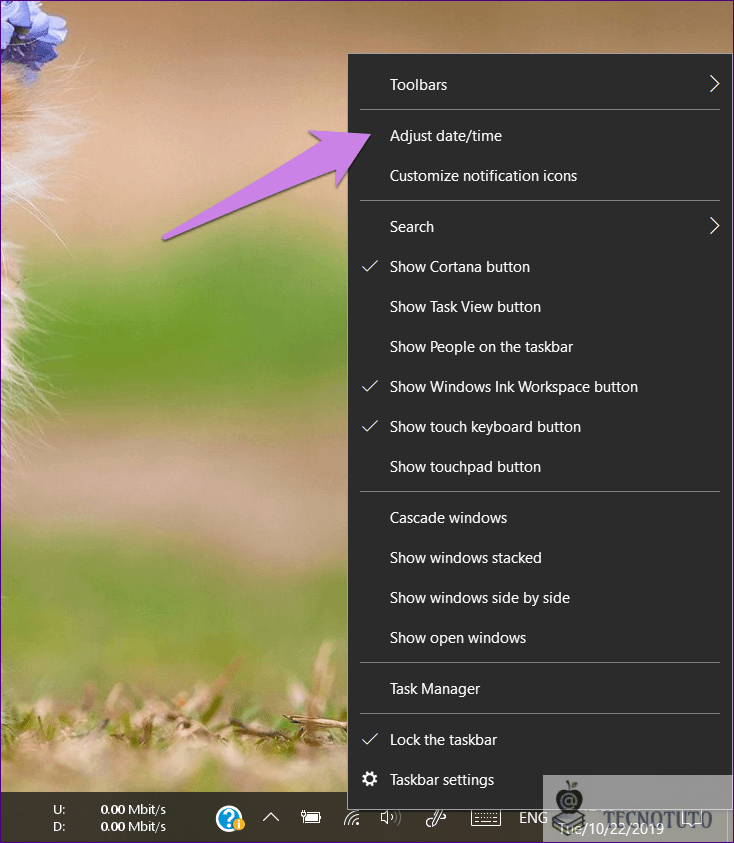Open the Get Help app icon in taskbar
Screen dimensions: 734x843
pyautogui.click(x=230, y=818)
